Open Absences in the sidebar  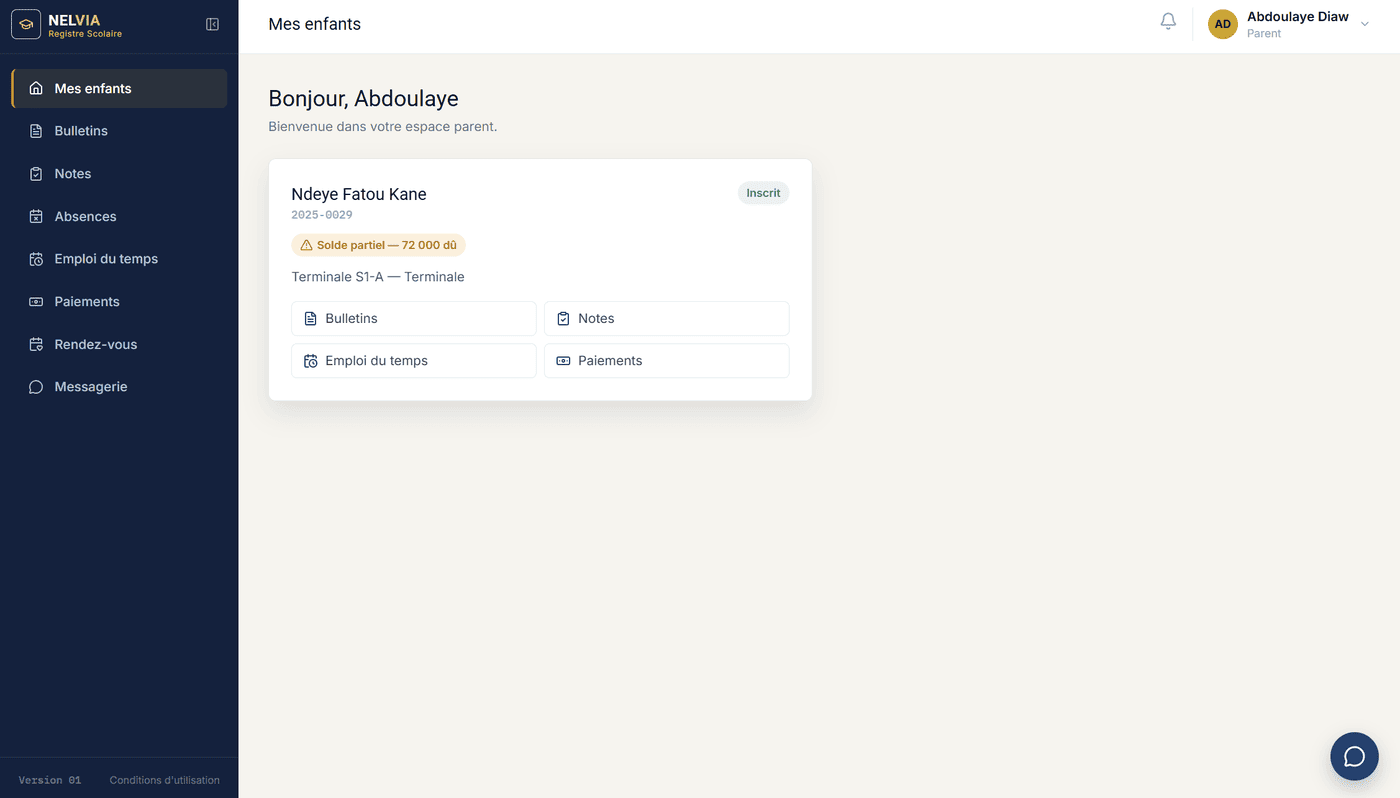[x=119, y=216]
